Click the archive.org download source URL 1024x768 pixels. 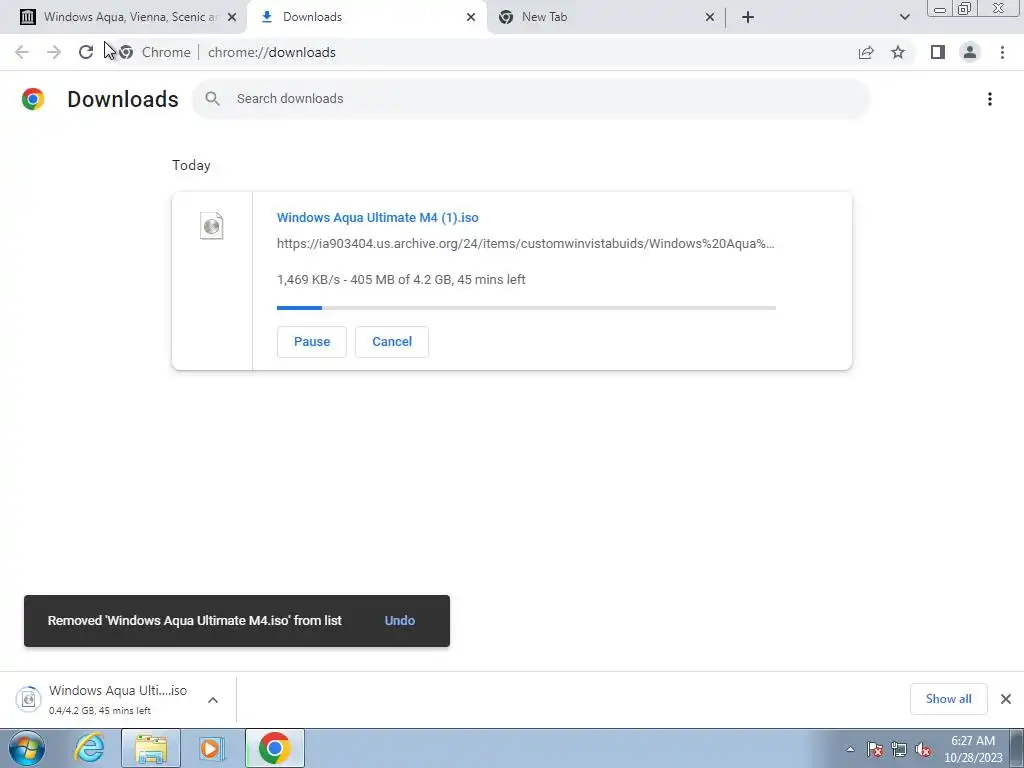point(526,244)
